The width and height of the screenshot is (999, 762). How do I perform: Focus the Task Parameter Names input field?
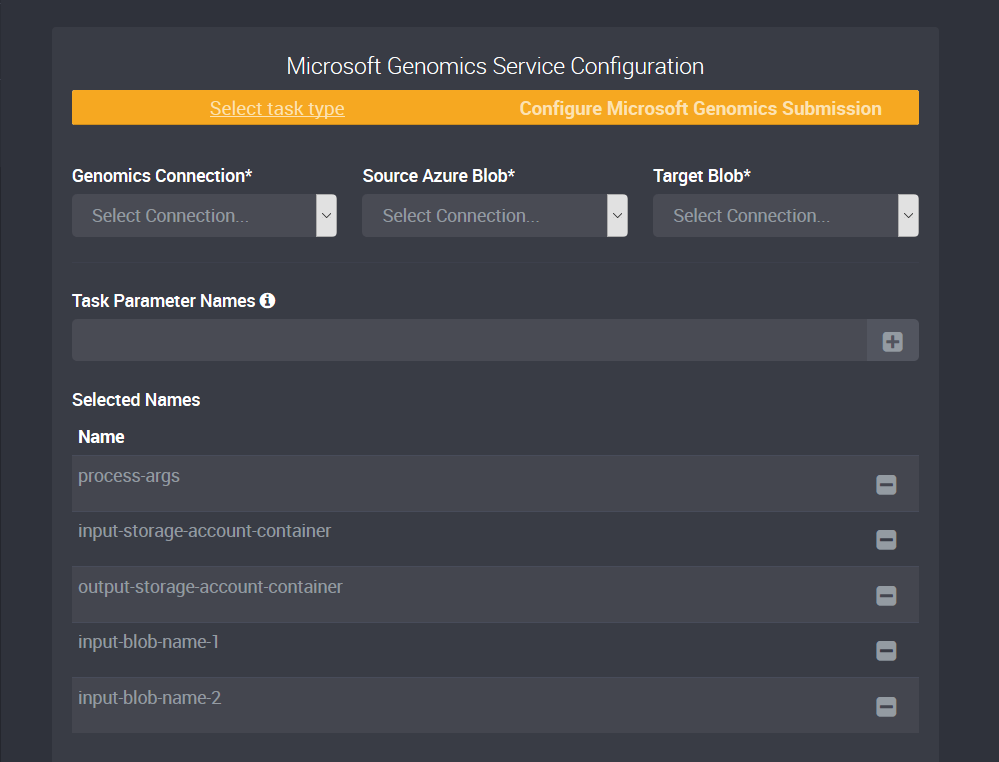point(470,340)
